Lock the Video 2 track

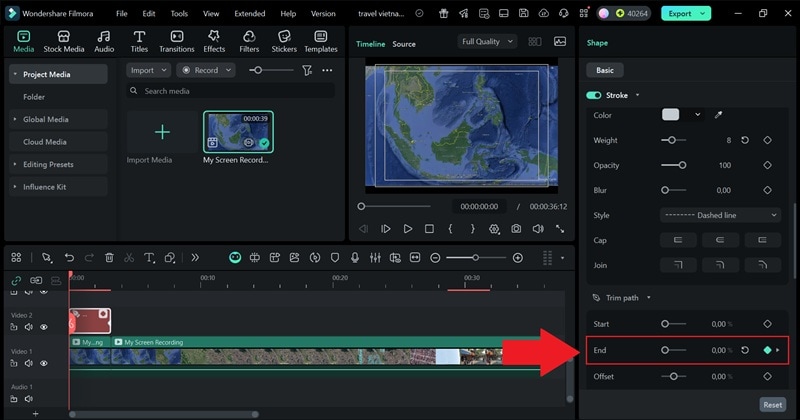pos(14,327)
